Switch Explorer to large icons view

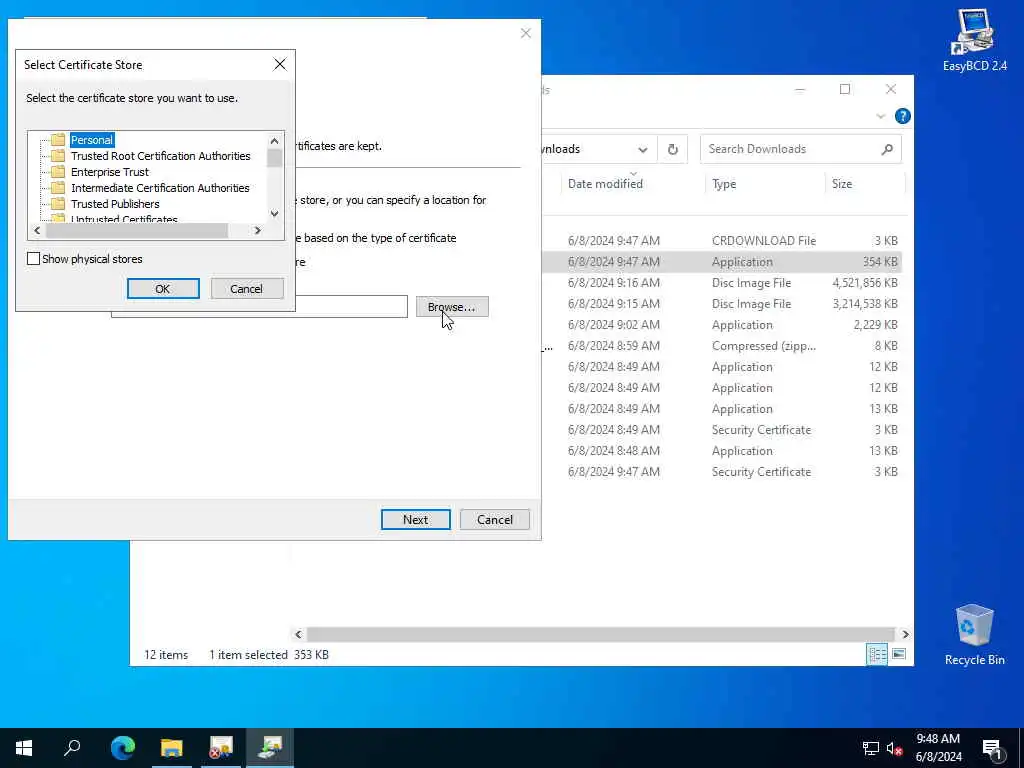point(899,654)
